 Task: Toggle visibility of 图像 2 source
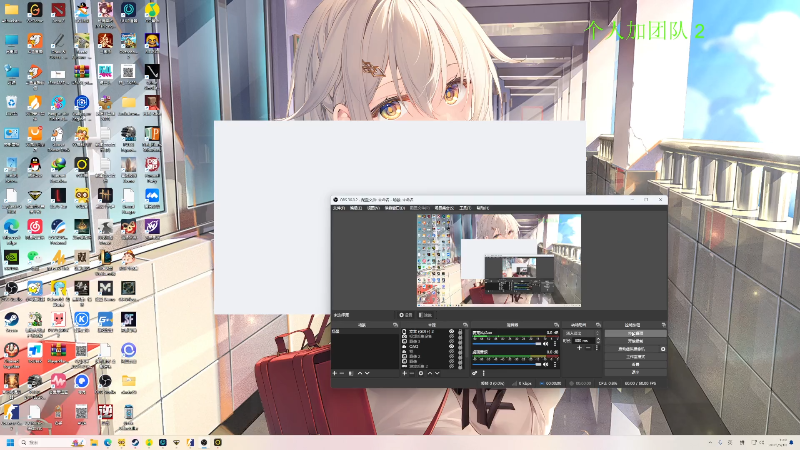click(452, 356)
